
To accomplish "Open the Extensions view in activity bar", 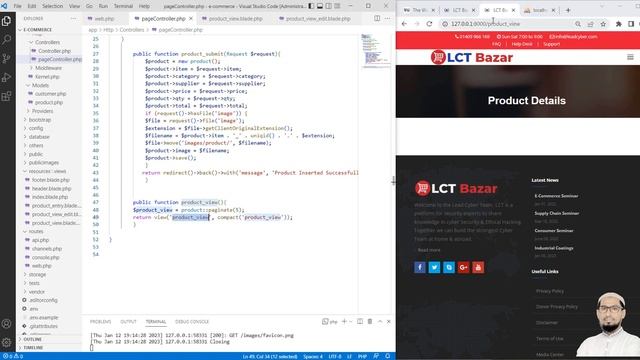I will click(x=7, y=96).
